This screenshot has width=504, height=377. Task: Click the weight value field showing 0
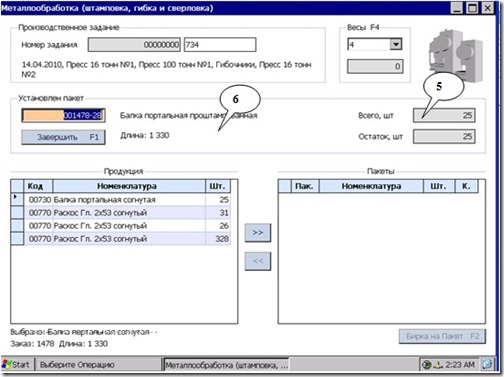pyautogui.click(x=375, y=66)
